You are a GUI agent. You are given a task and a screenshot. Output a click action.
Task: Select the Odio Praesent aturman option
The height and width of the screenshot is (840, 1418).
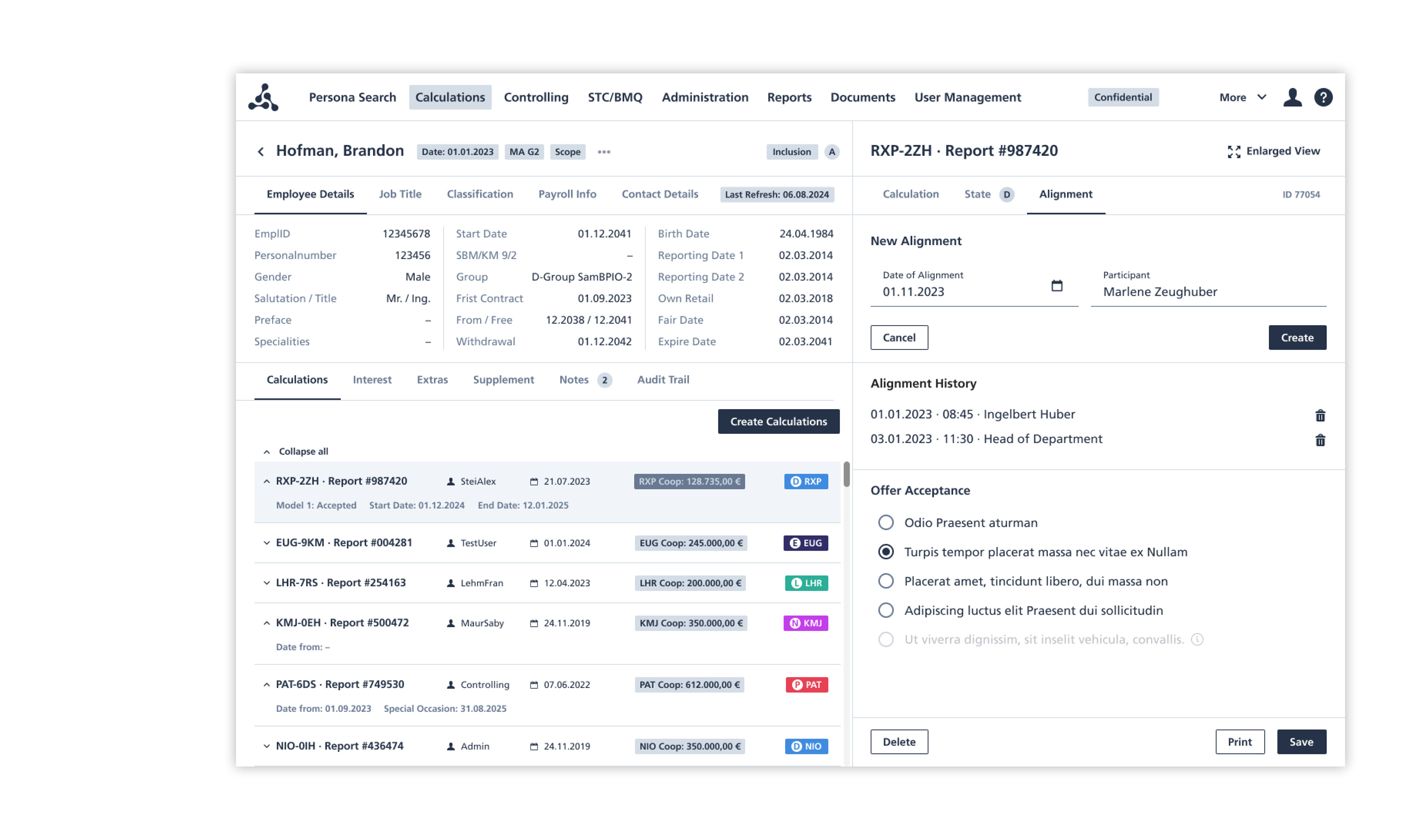point(886,522)
